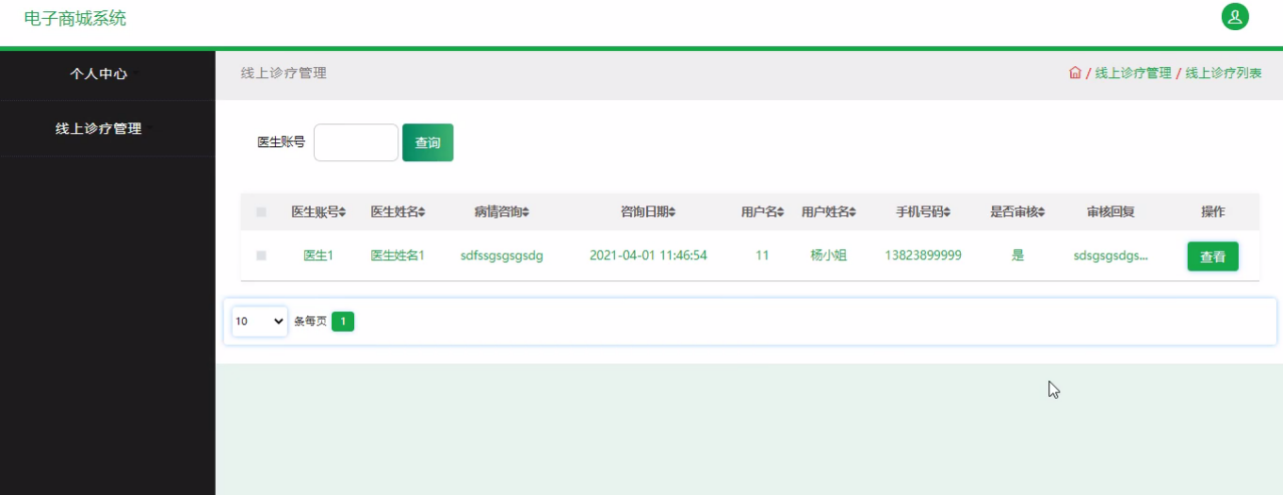Click the 操作 column header
Viewport: 1284px width, 495px height.
pos(1213,212)
